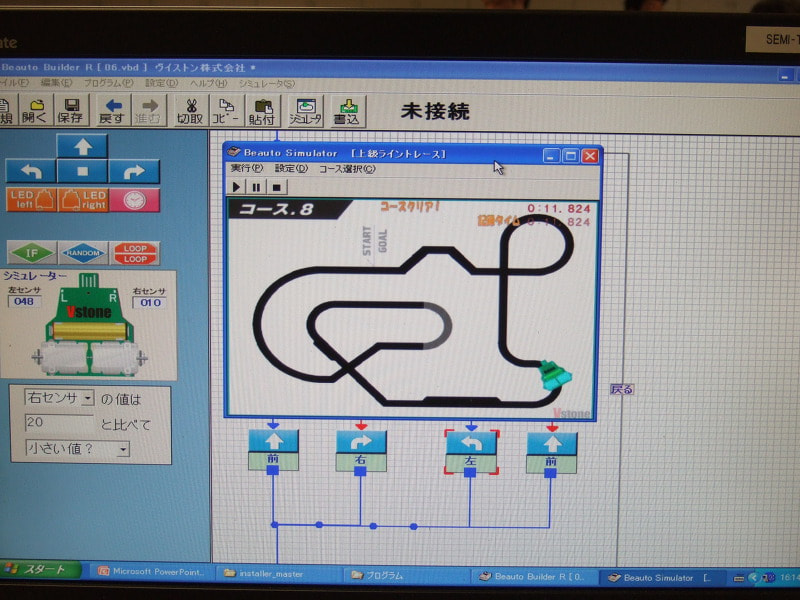The width and height of the screenshot is (800, 600).
Task: Select the green IF condition block
Action: click(x=31, y=252)
